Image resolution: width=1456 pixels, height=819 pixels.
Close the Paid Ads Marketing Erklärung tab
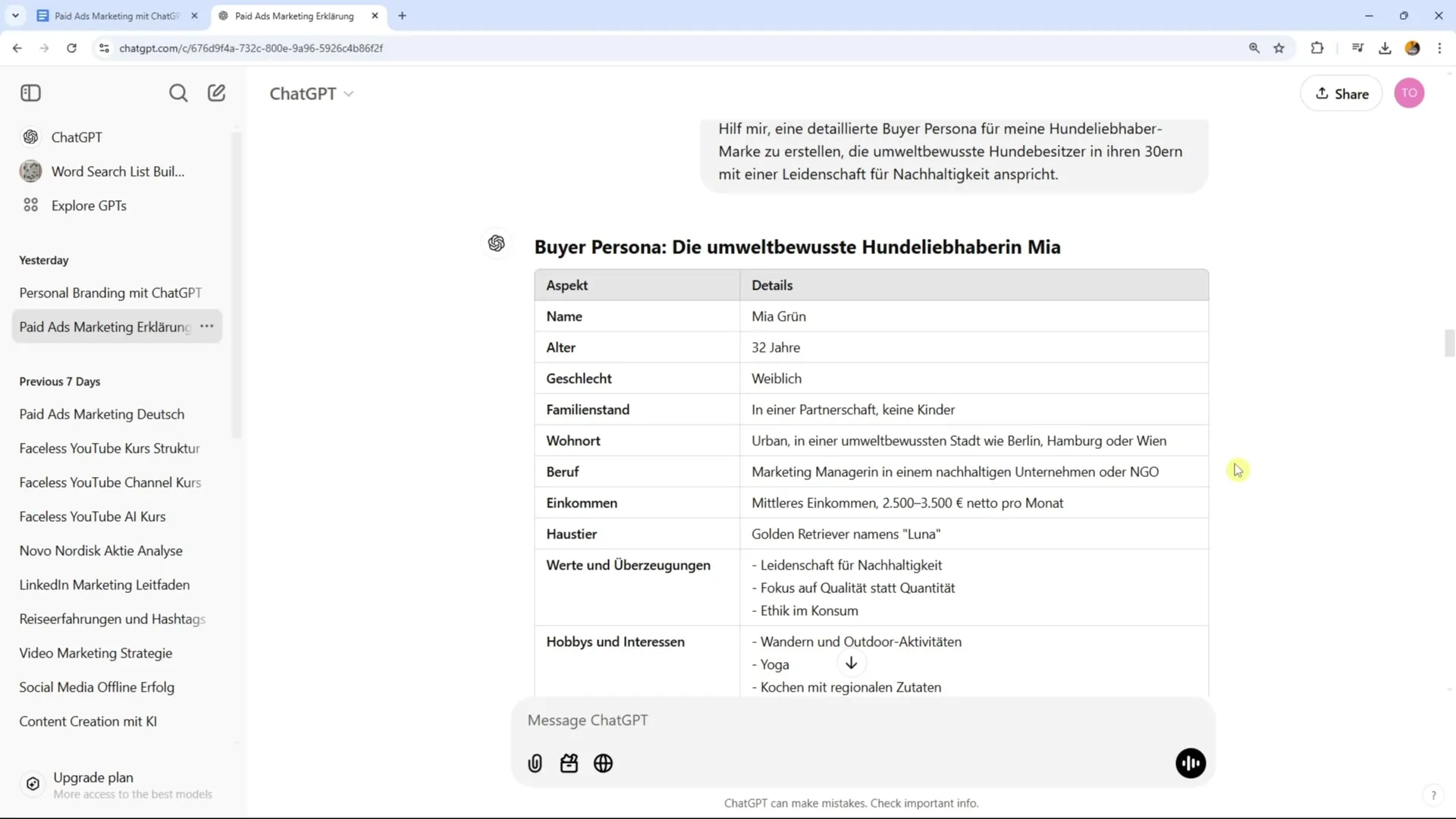click(x=375, y=15)
